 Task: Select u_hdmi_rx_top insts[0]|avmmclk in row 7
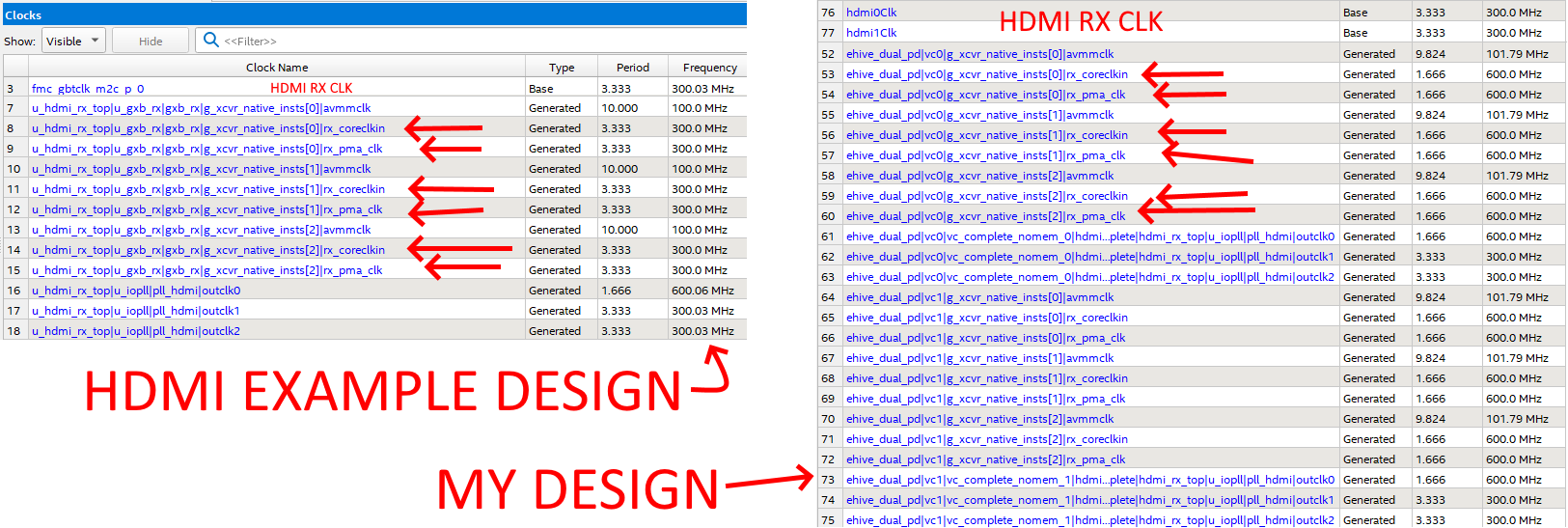click(202, 108)
